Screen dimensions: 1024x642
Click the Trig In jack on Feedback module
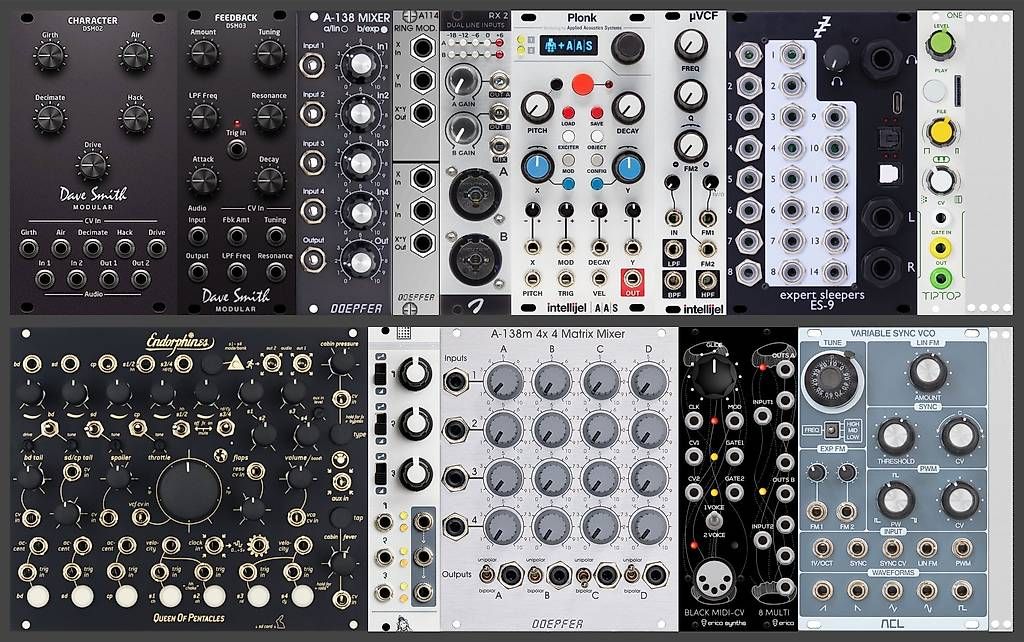236,150
